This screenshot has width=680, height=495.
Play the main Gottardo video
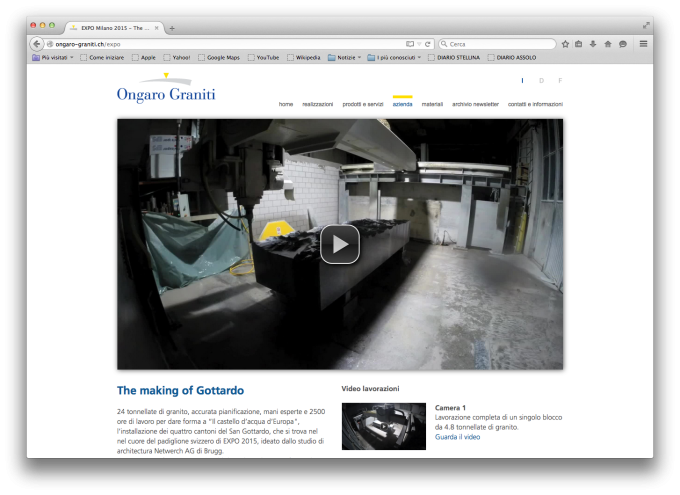click(340, 244)
